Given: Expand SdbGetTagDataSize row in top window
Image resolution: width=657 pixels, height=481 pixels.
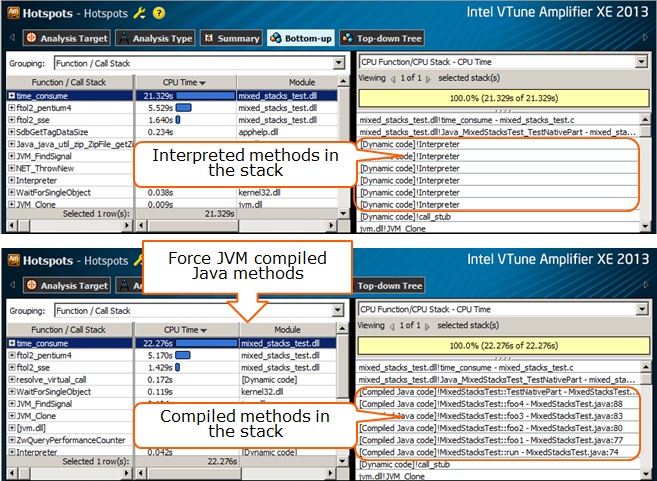Looking at the screenshot, I should pyautogui.click(x=12, y=132).
